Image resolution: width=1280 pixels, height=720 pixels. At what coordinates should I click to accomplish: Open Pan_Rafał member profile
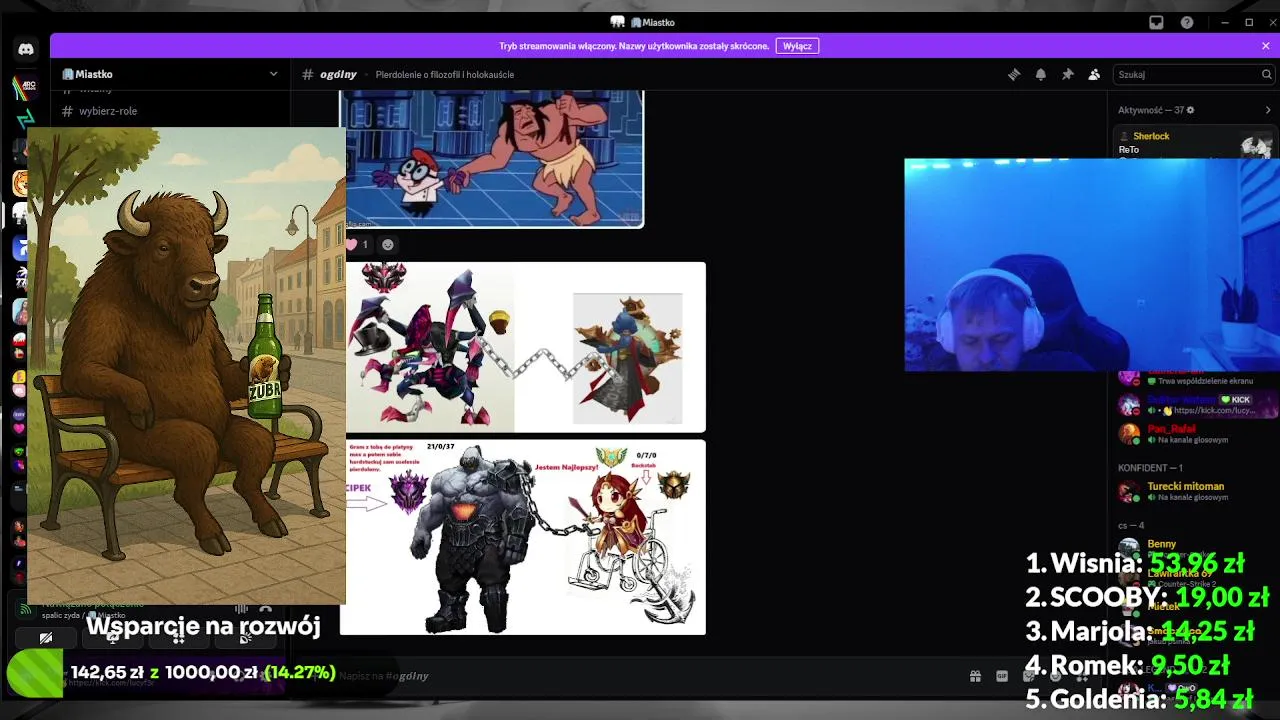pos(1196,433)
